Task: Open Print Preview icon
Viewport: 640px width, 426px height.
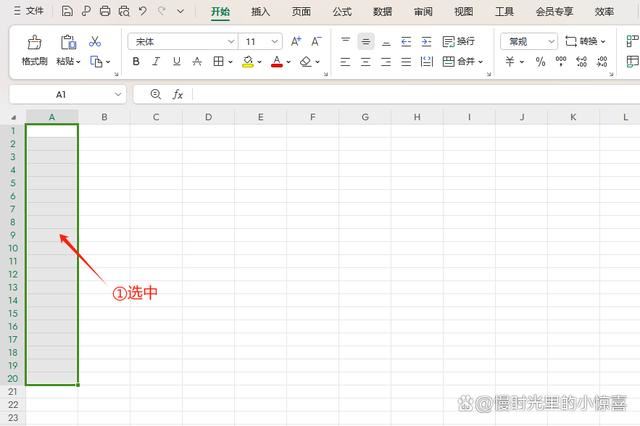Action: click(124, 11)
